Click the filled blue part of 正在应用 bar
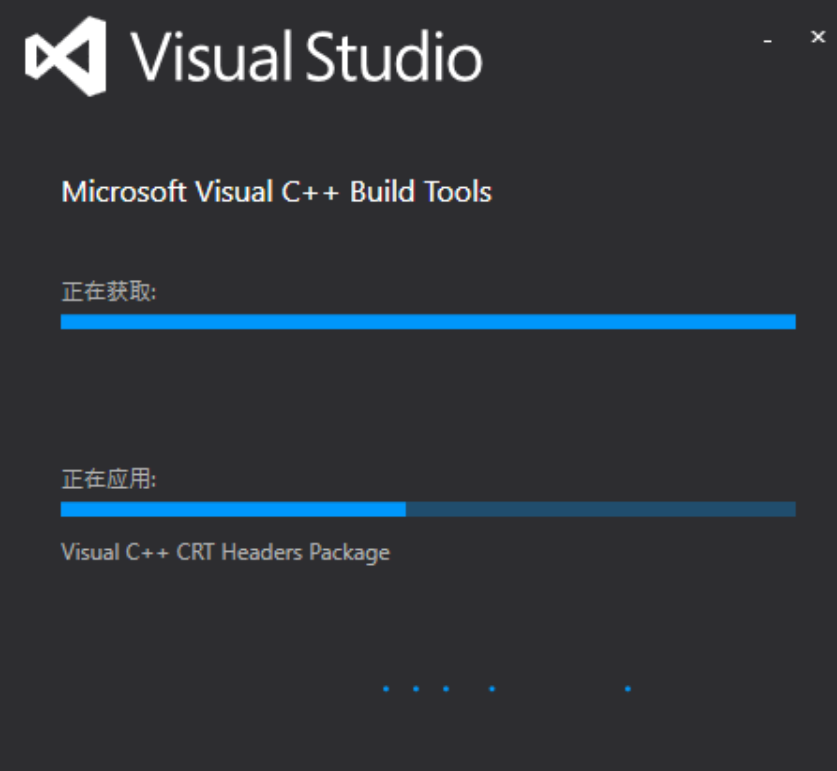 click(233, 509)
